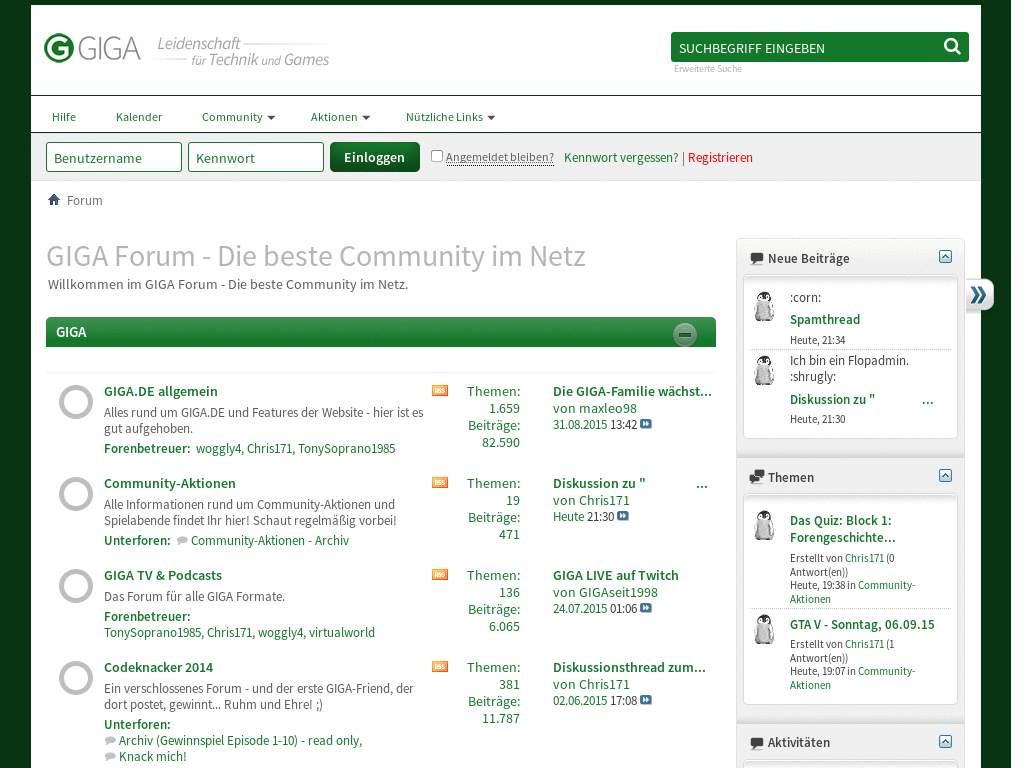The image size is (1024, 768).
Task: Open Community-Aktionen - Archiv subforum
Action: (270, 541)
